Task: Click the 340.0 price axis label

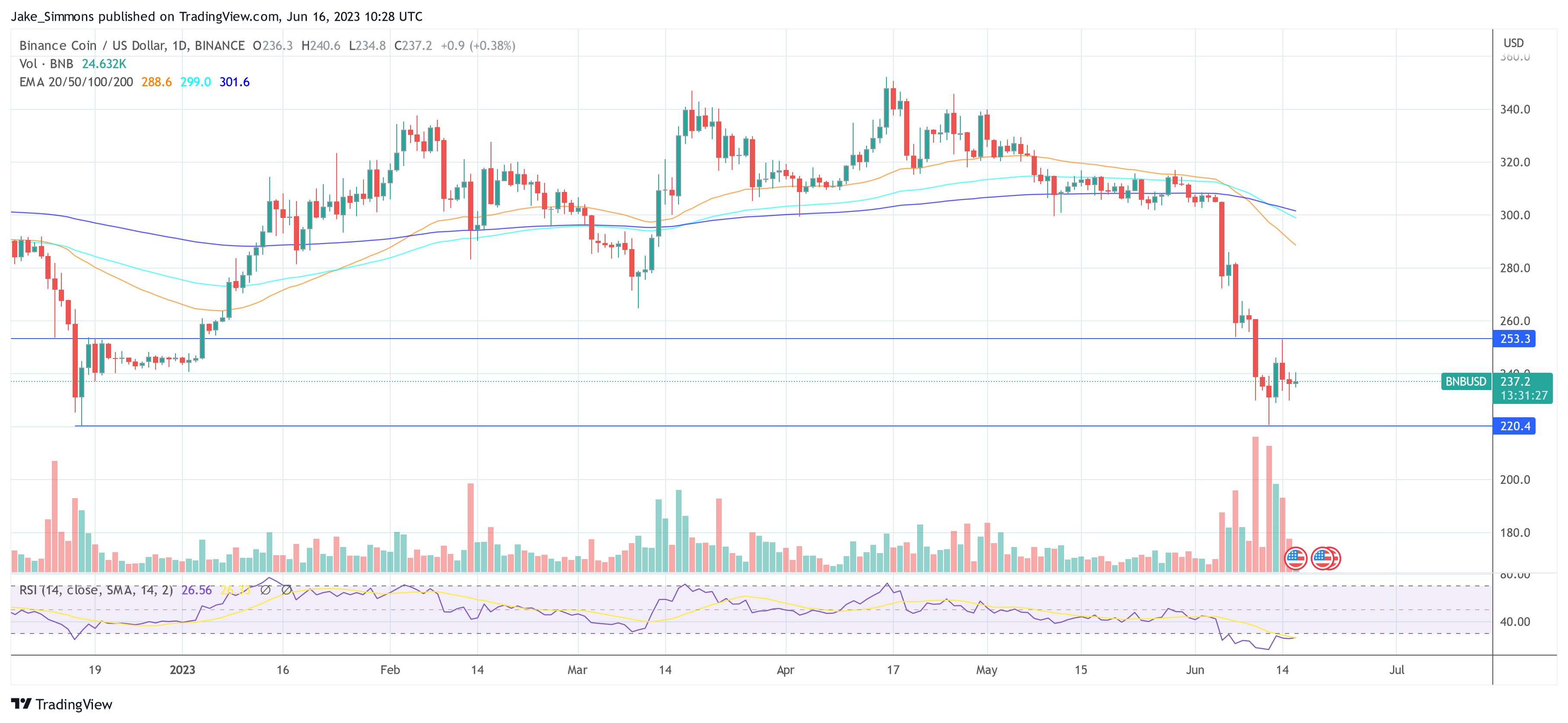Action: point(1514,110)
